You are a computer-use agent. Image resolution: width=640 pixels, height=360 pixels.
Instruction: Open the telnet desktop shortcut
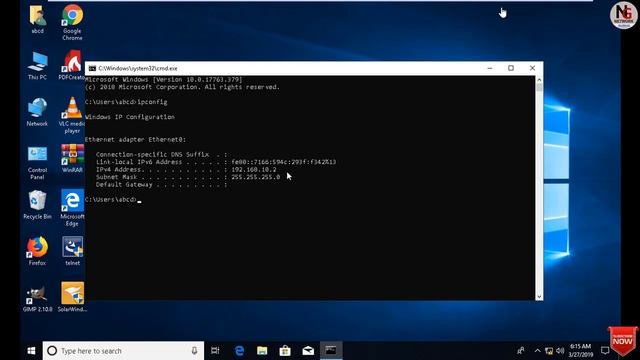point(72,251)
